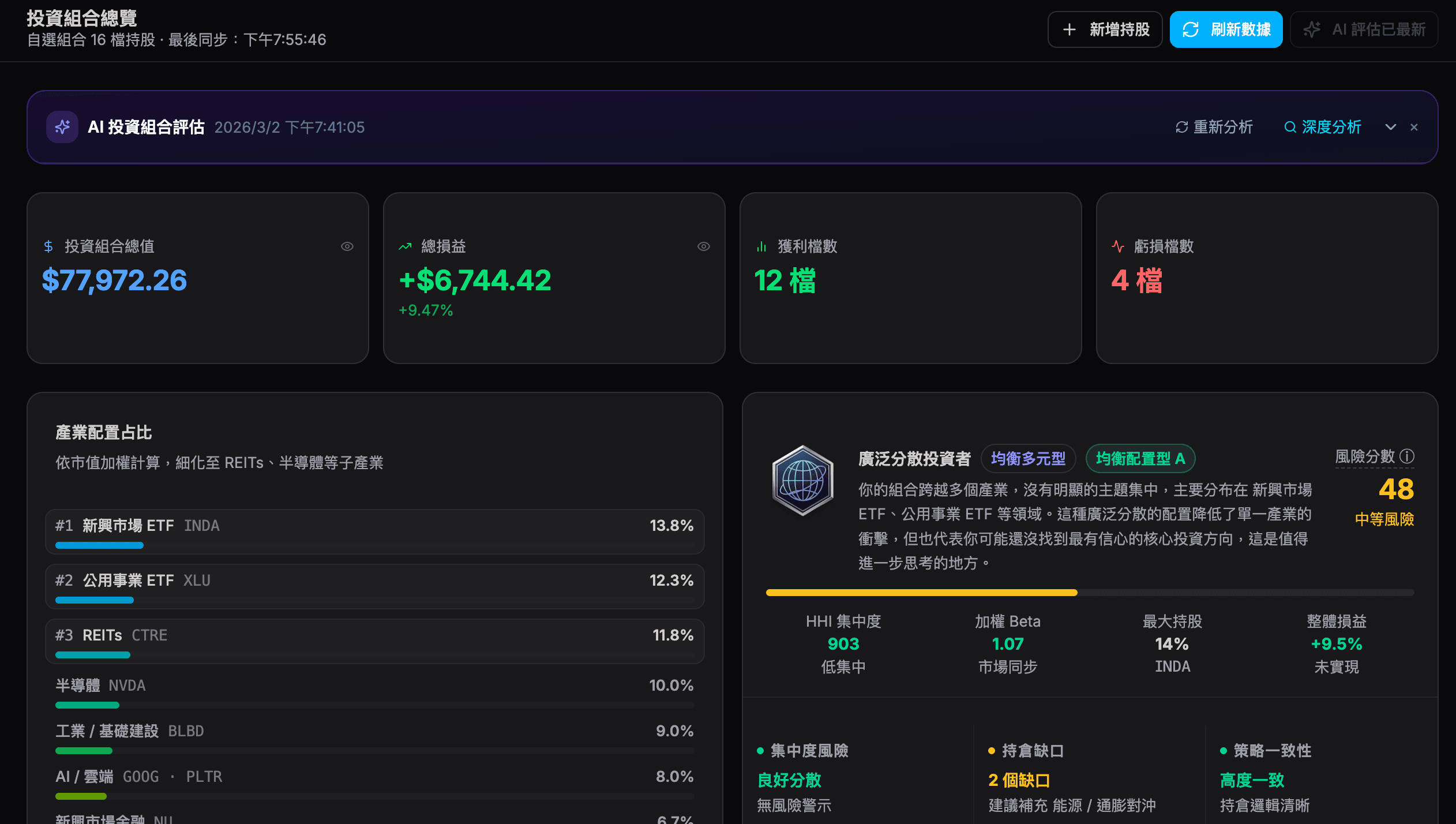This screenshot has height=824, width=1456.
Task: Open the 風險分數 info icon
Action: pyautogui.click(x=1408, y=456)
